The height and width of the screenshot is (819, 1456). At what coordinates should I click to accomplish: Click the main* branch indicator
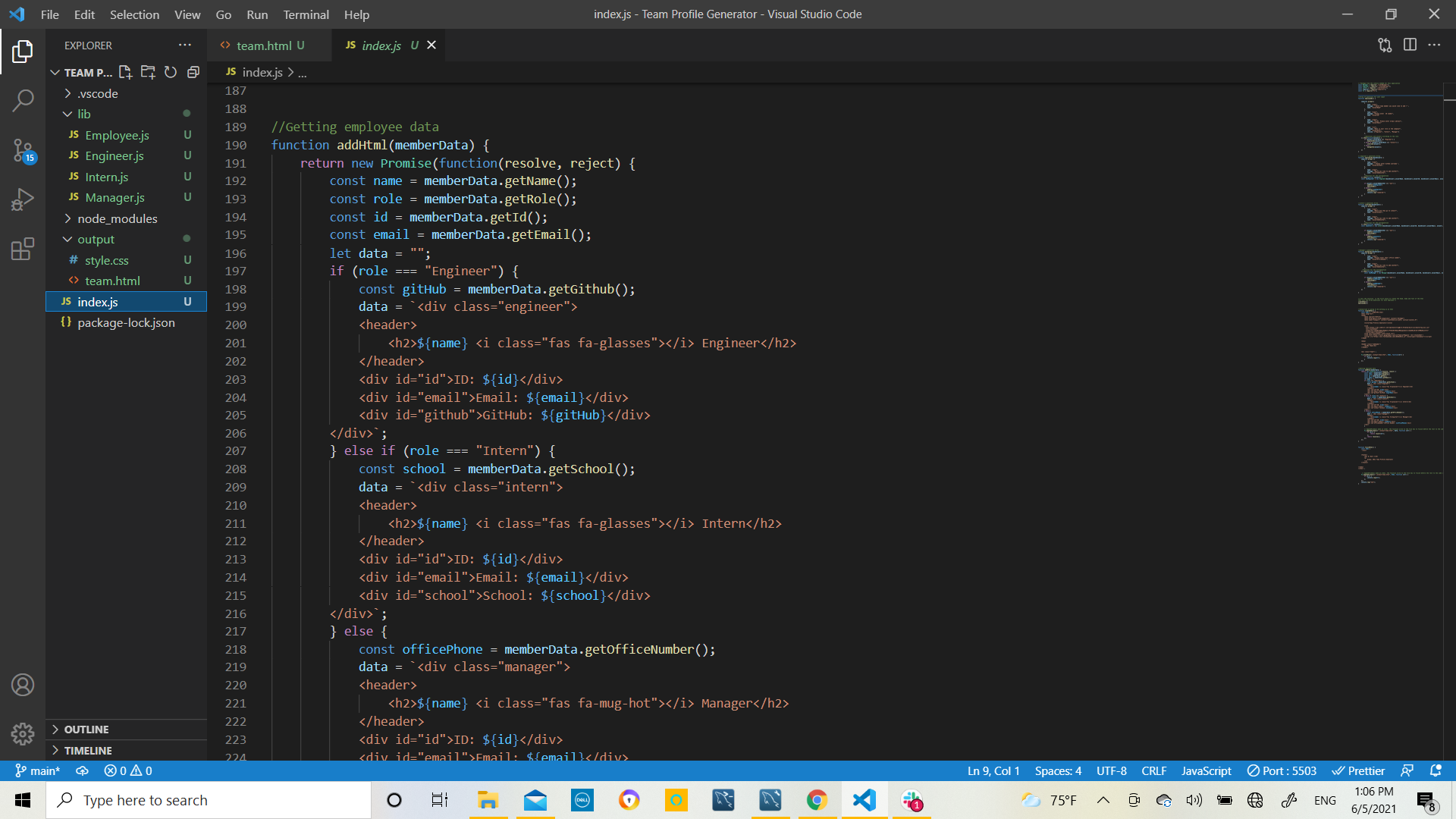pos(36,770)
